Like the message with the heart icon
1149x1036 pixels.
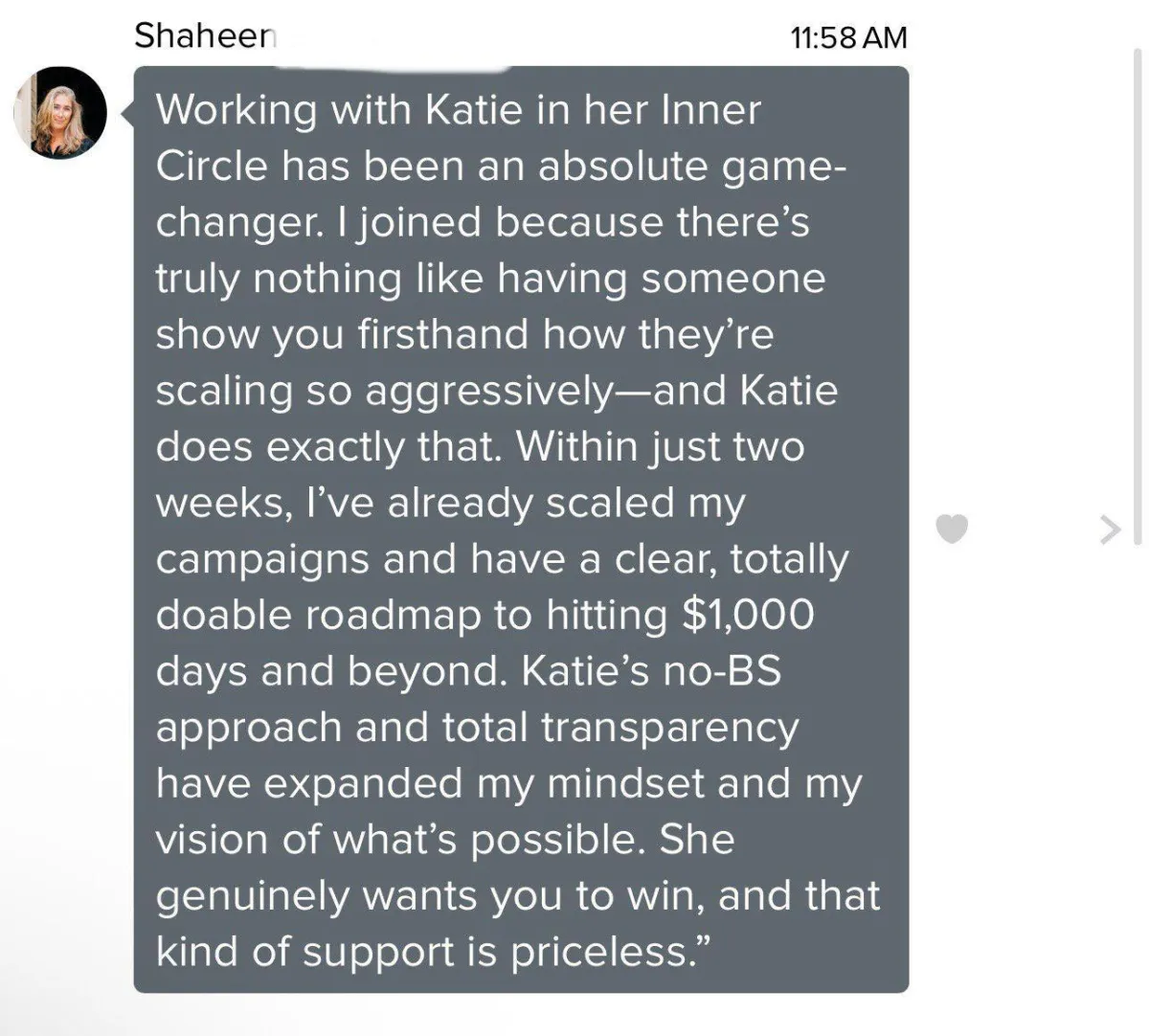(x=951, y=529)
